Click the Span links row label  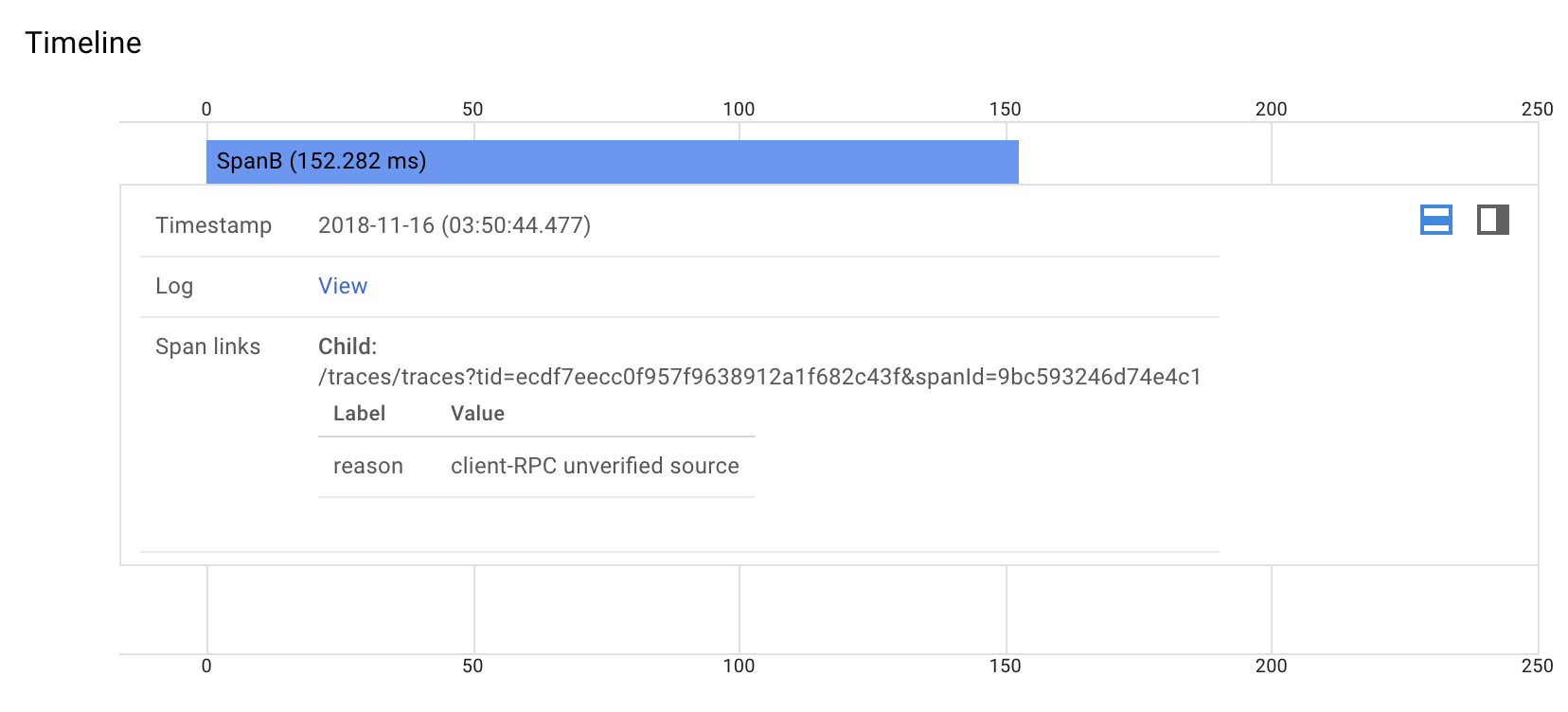(207, 347)
